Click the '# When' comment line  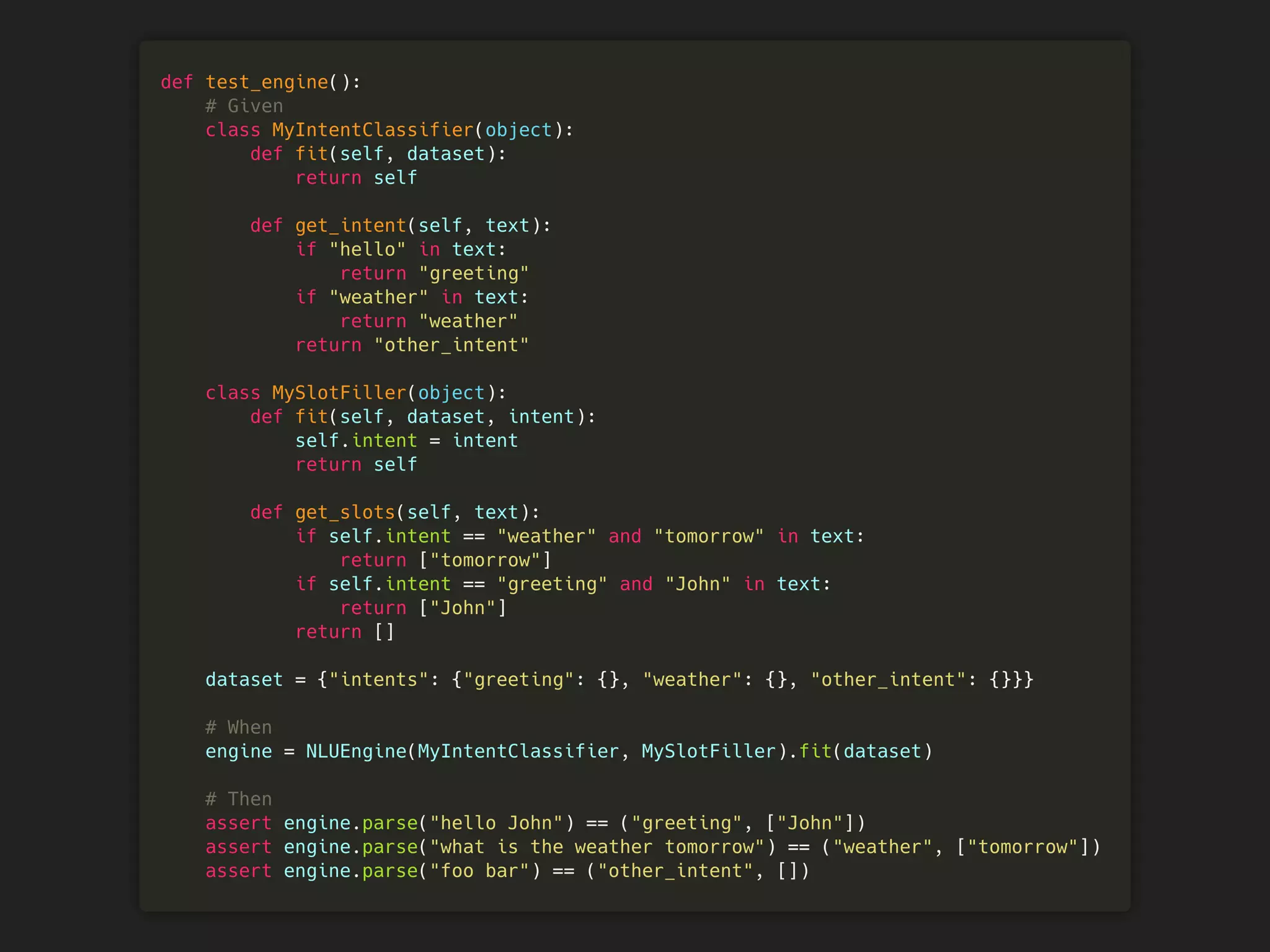239,728
